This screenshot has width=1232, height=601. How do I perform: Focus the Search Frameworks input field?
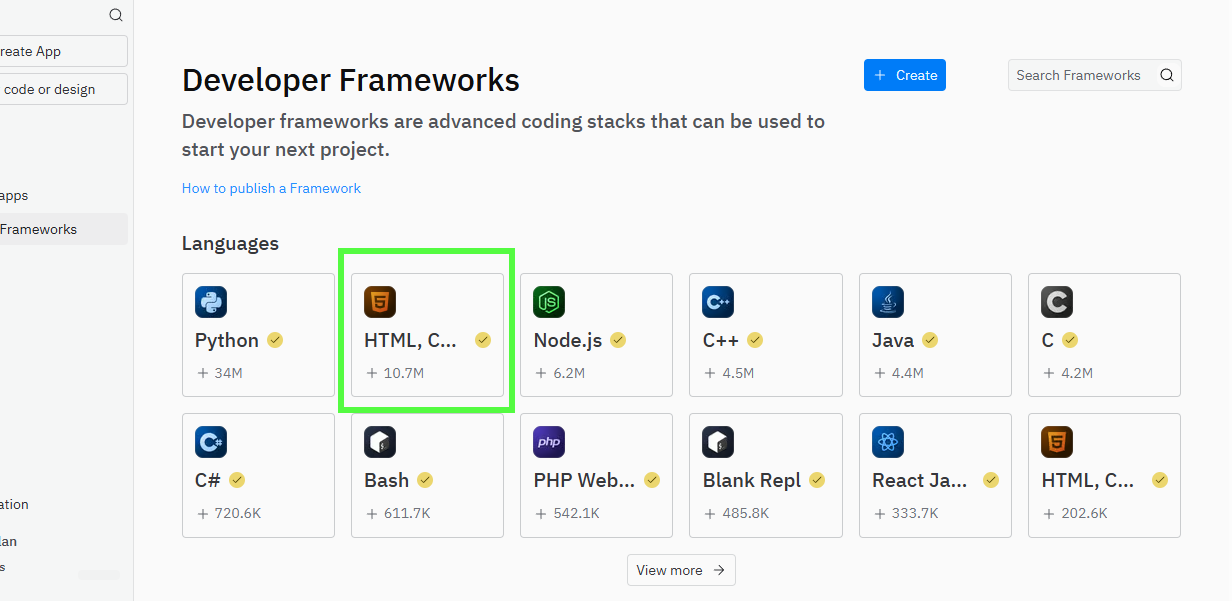click(1080, 75)
